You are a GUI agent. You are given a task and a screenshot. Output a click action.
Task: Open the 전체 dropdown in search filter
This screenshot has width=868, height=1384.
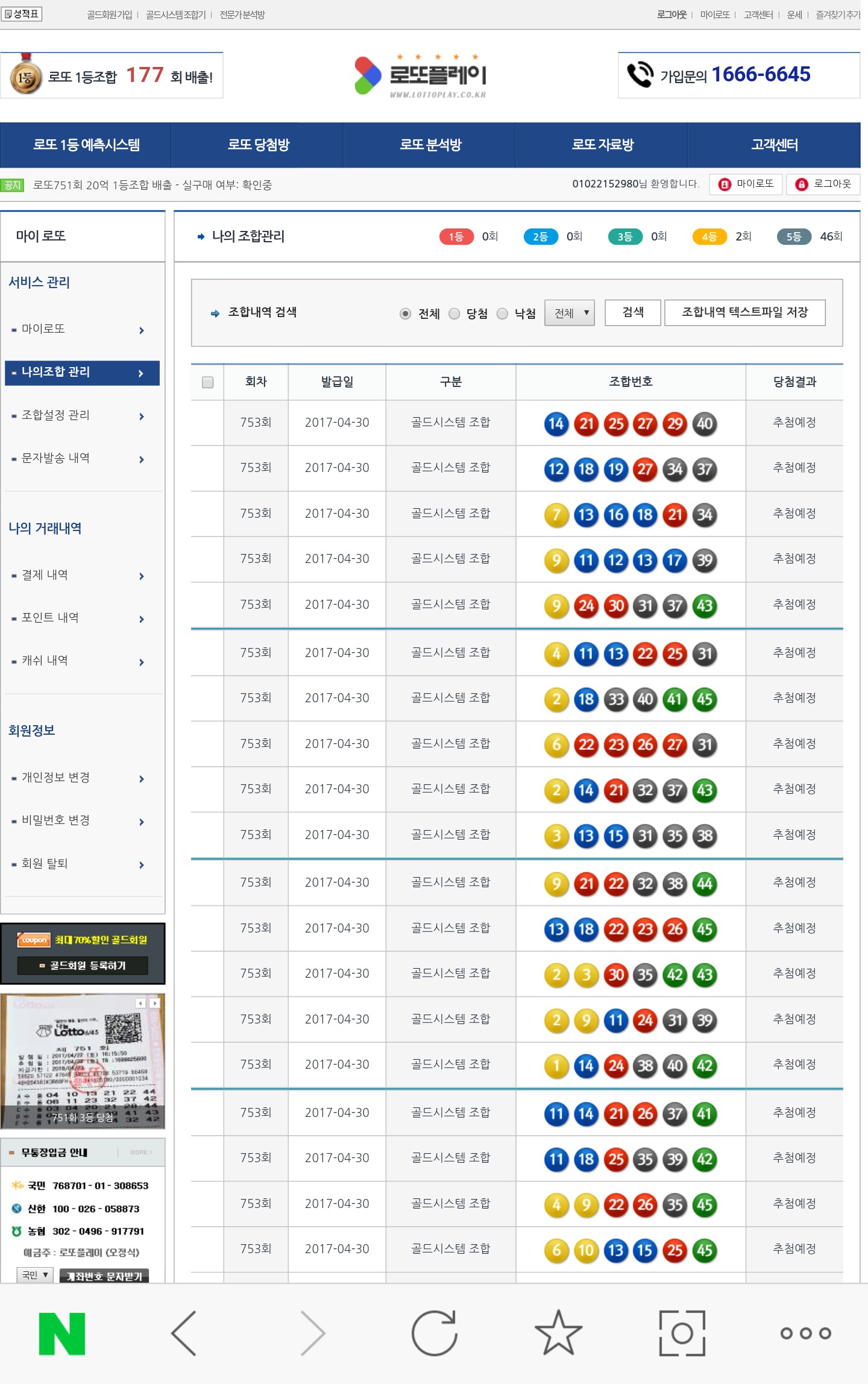click(570, 313)
